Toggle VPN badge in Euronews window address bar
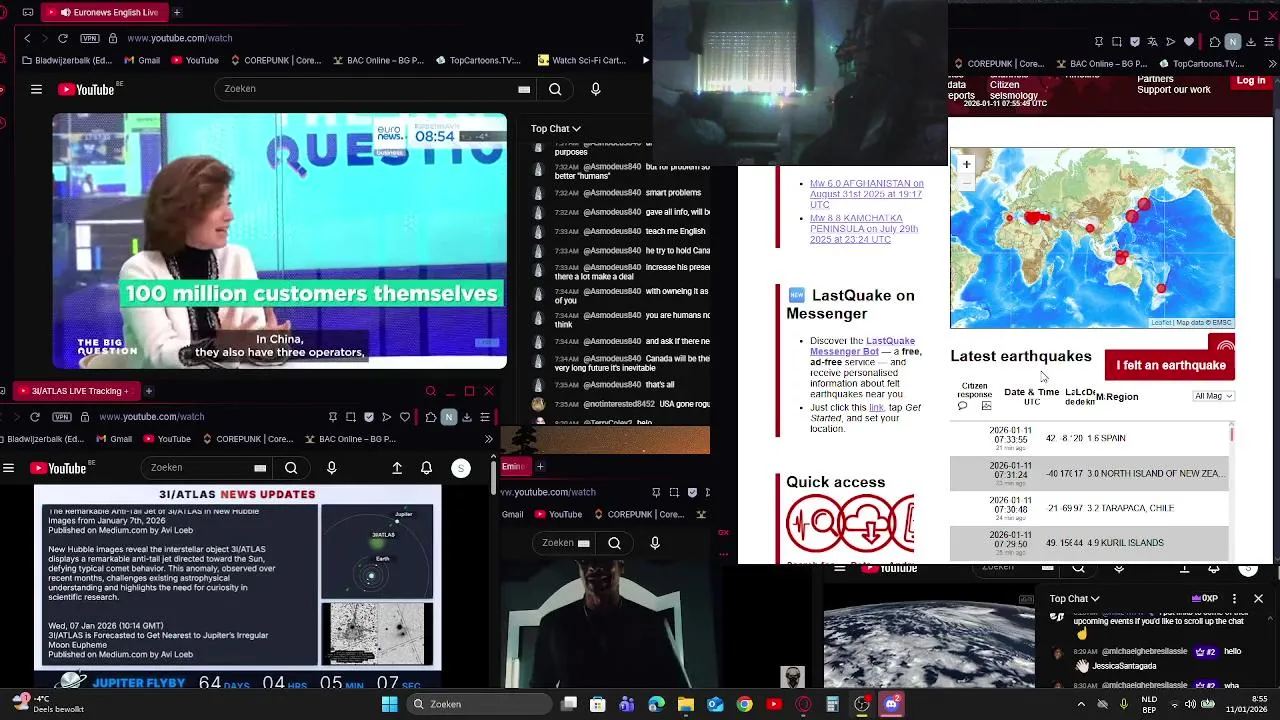1280x720 pixels. point(90,38)
